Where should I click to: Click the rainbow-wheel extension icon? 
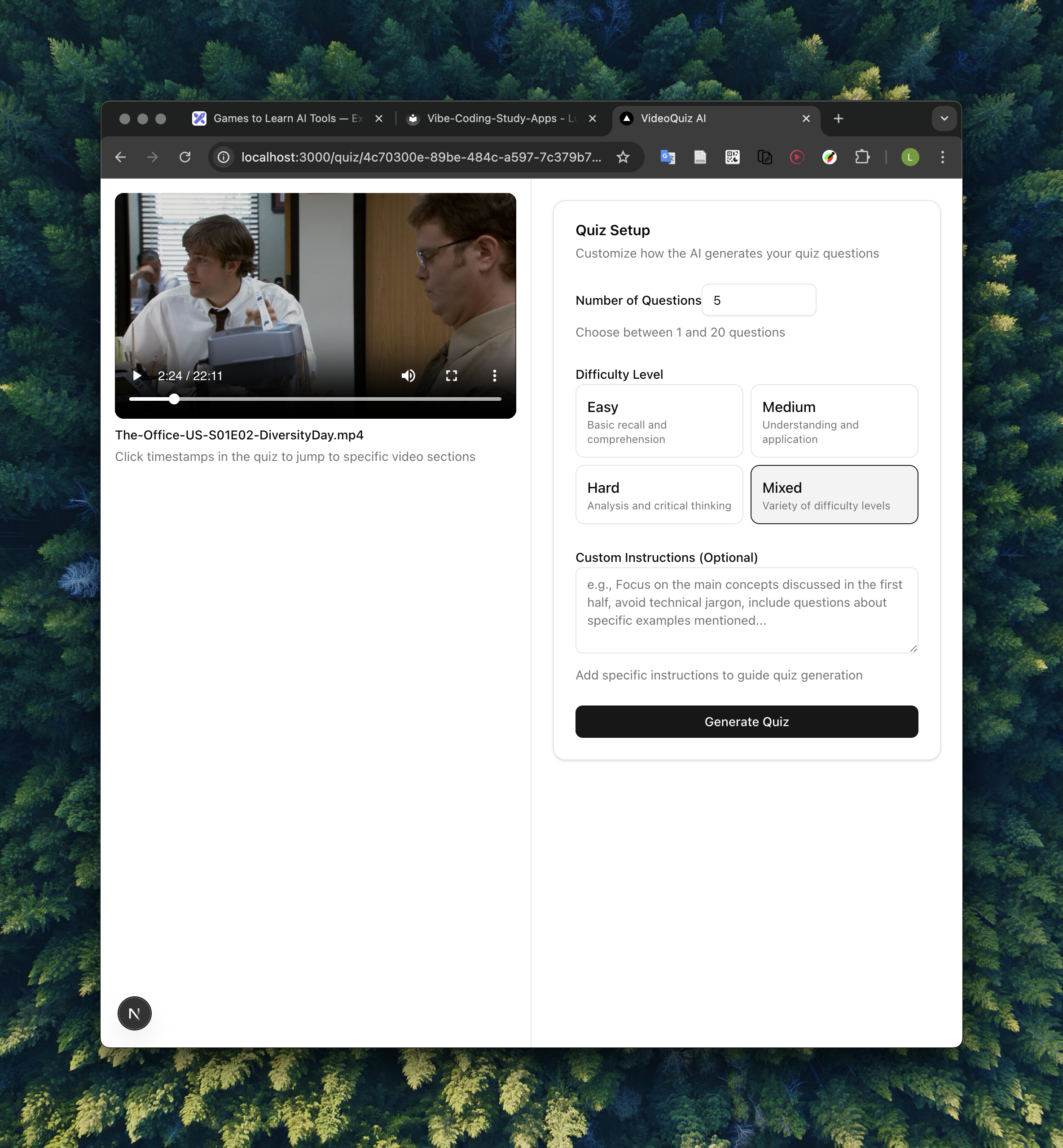click(830, 157)
